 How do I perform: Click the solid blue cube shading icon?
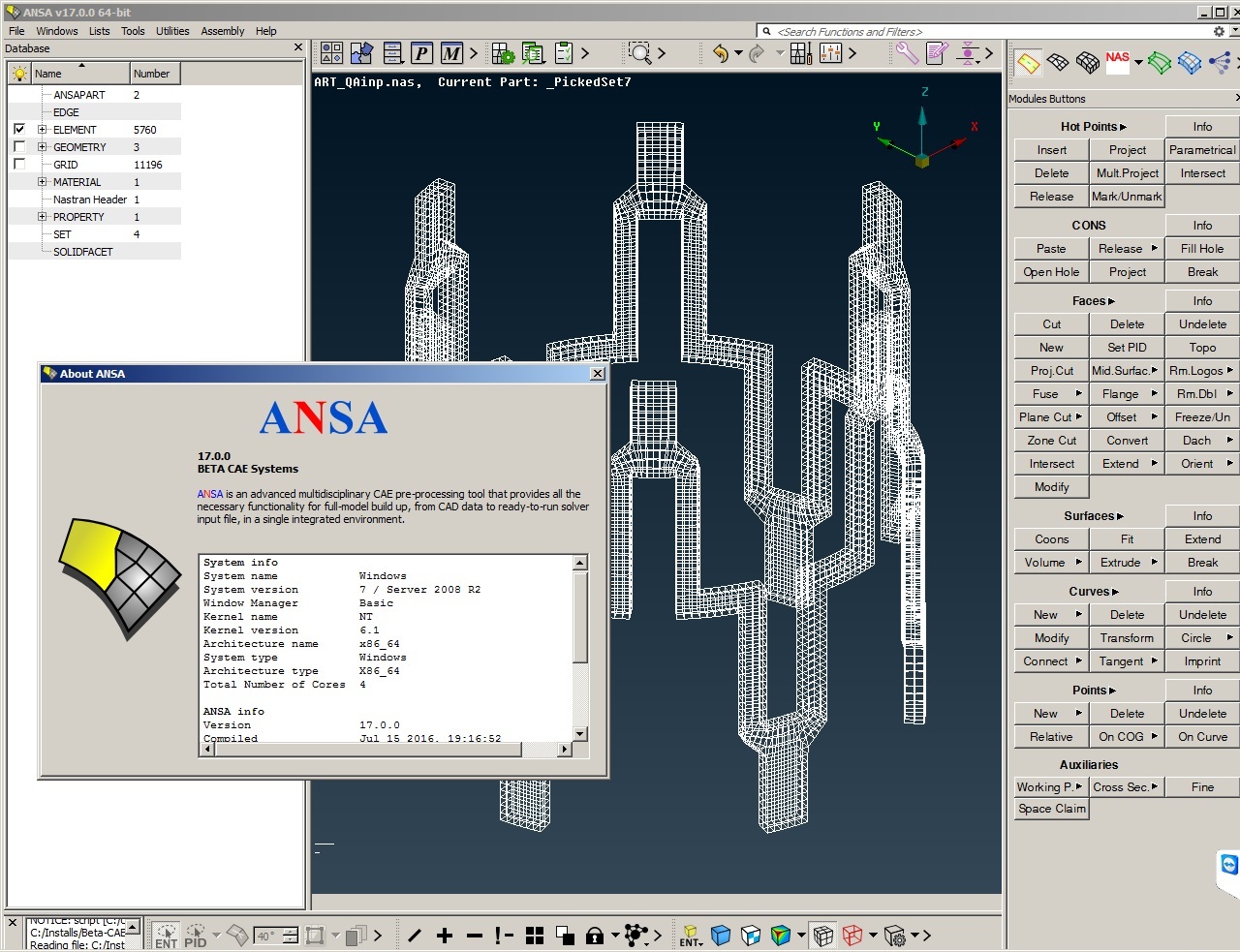721,936
